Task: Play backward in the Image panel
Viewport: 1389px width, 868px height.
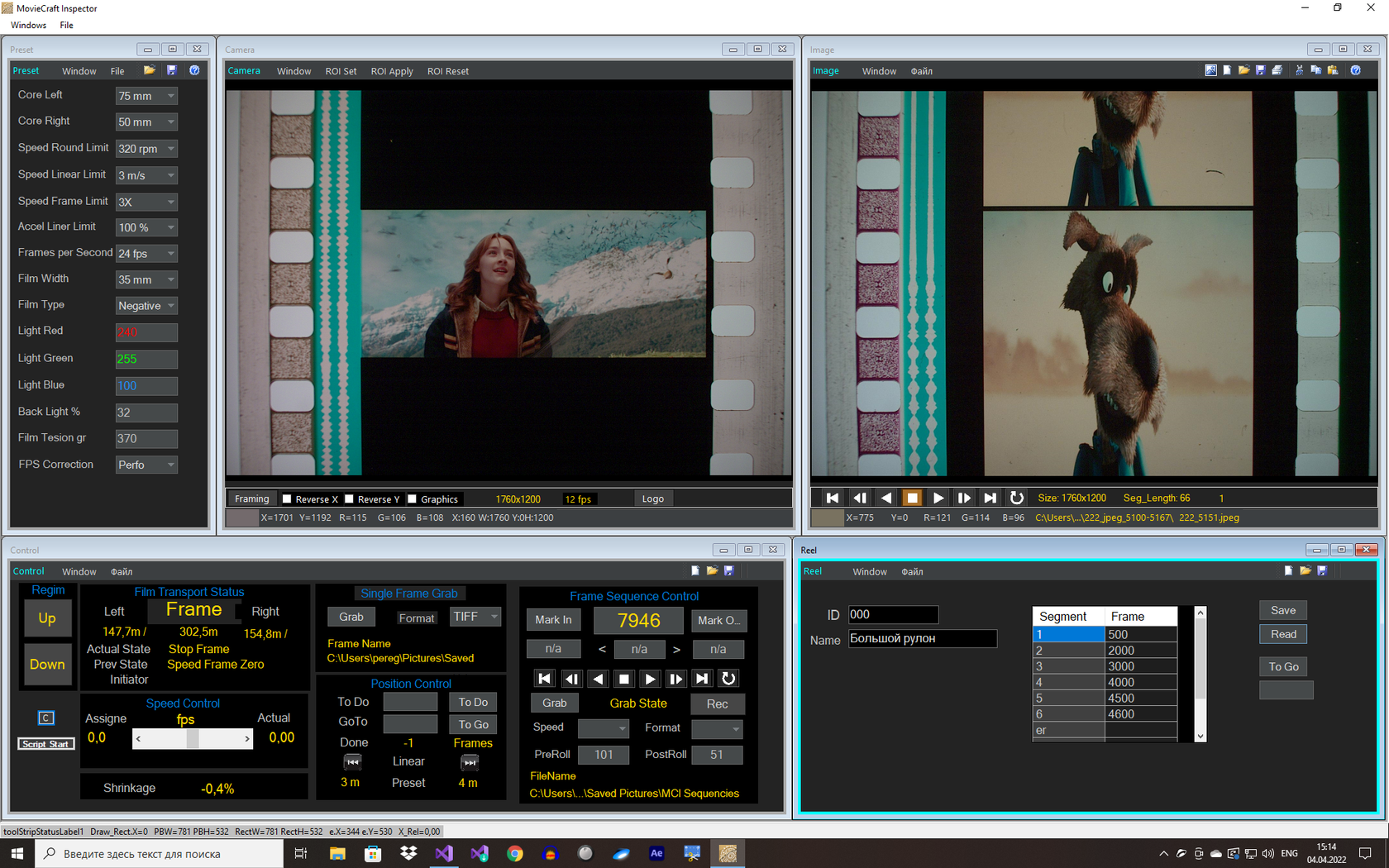Action: pyautogui.click(x=885, y=498)
